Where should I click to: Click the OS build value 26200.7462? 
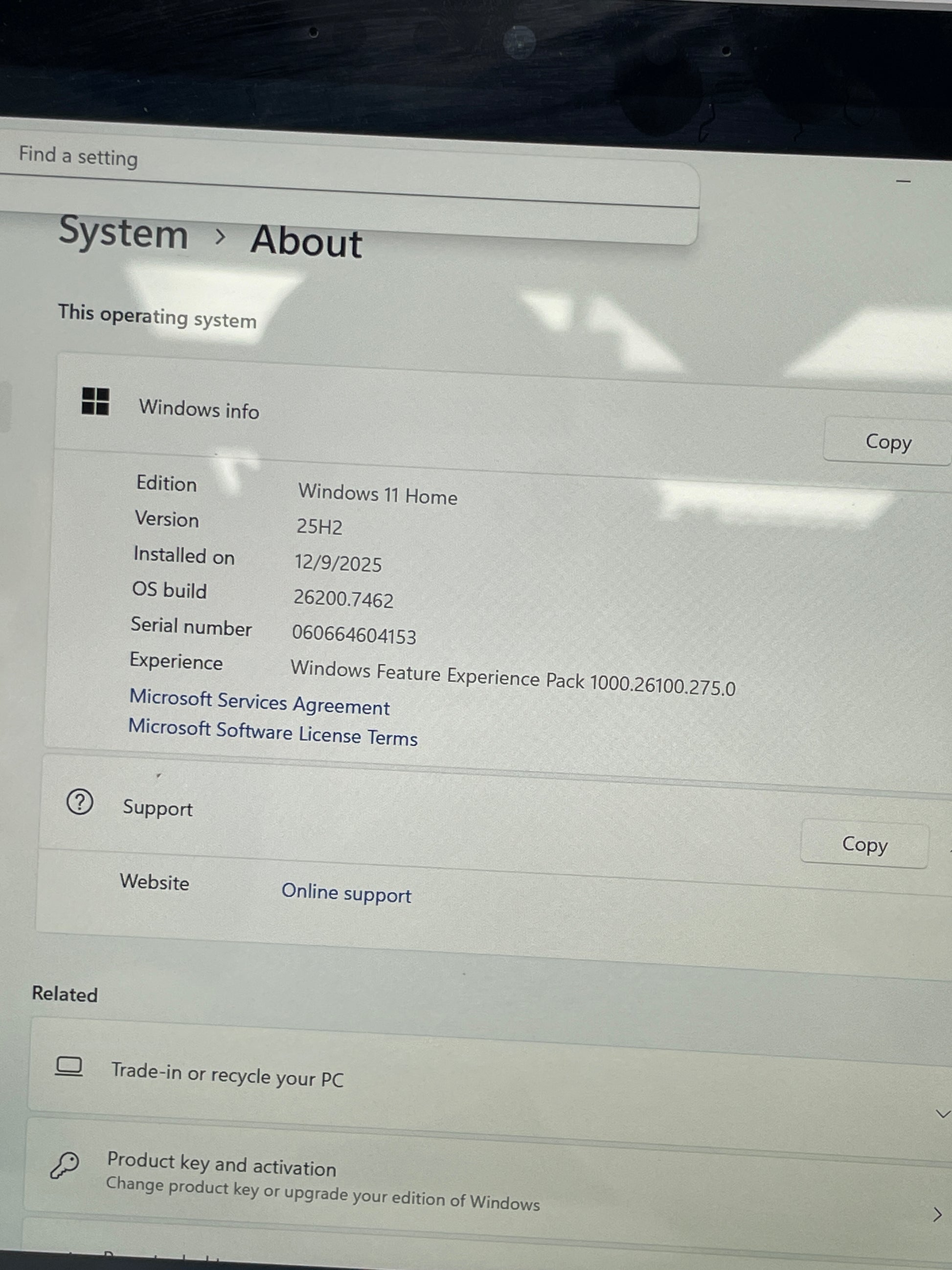click(343, 599)
